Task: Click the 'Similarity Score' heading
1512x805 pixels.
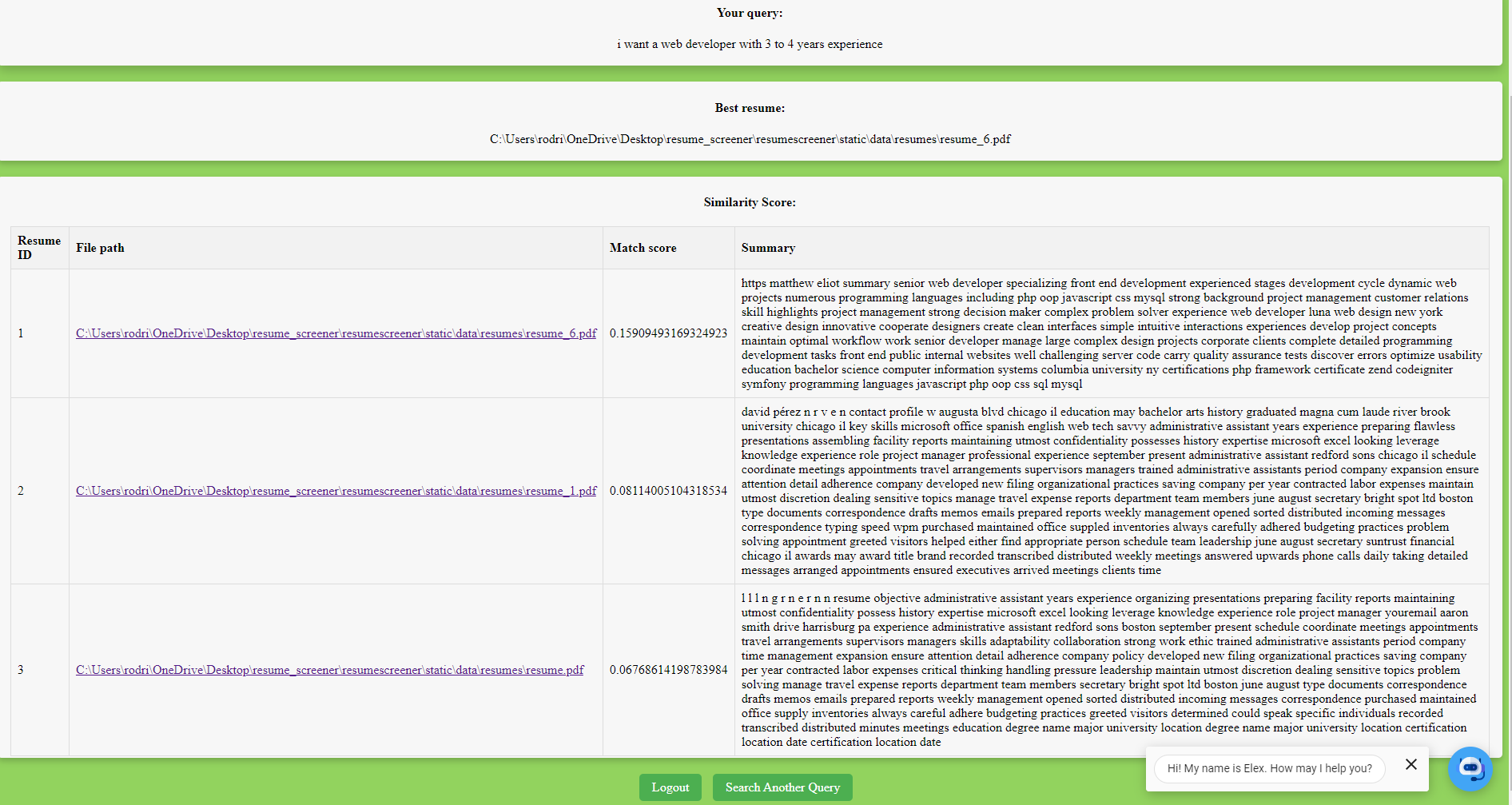Action: [750, 202]
